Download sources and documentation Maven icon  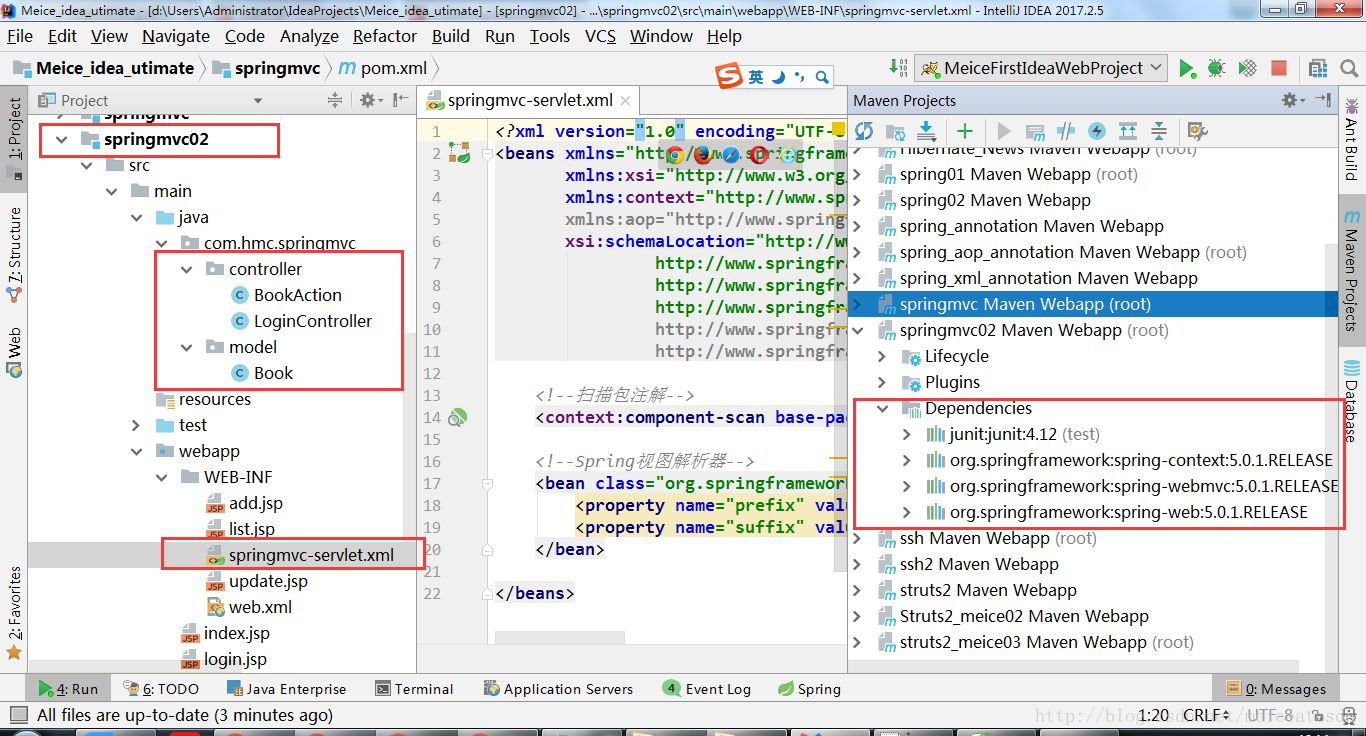[x=926, y=131]
